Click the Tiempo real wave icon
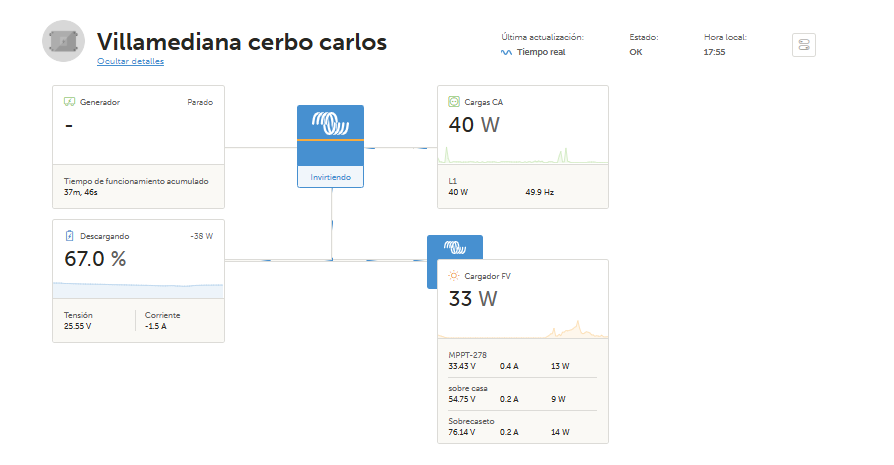 [506, 52]
